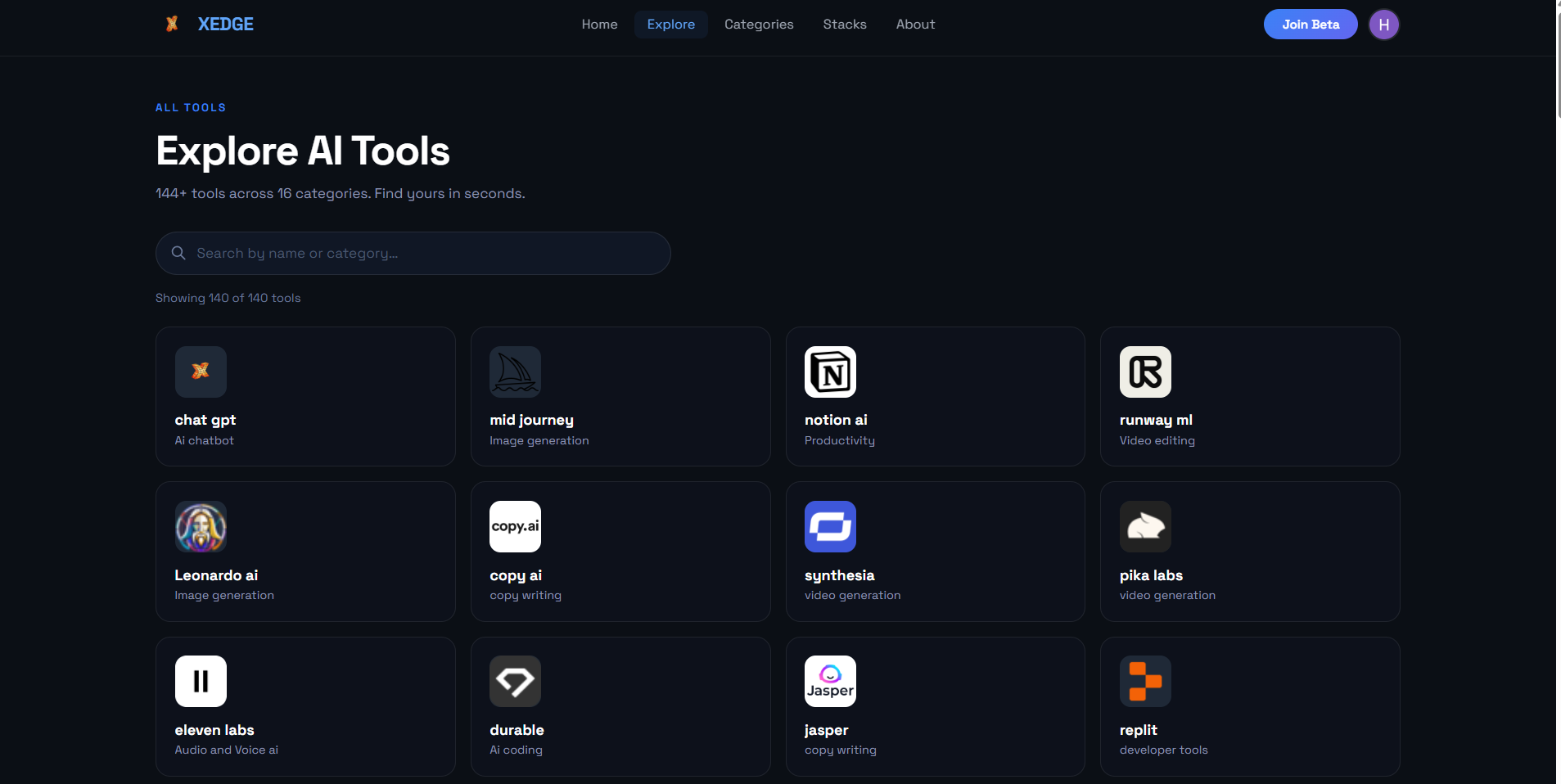Click the 'Audio and Voice ai' label
Viewport: 1561px width, 784px height.
click(226, 750)
